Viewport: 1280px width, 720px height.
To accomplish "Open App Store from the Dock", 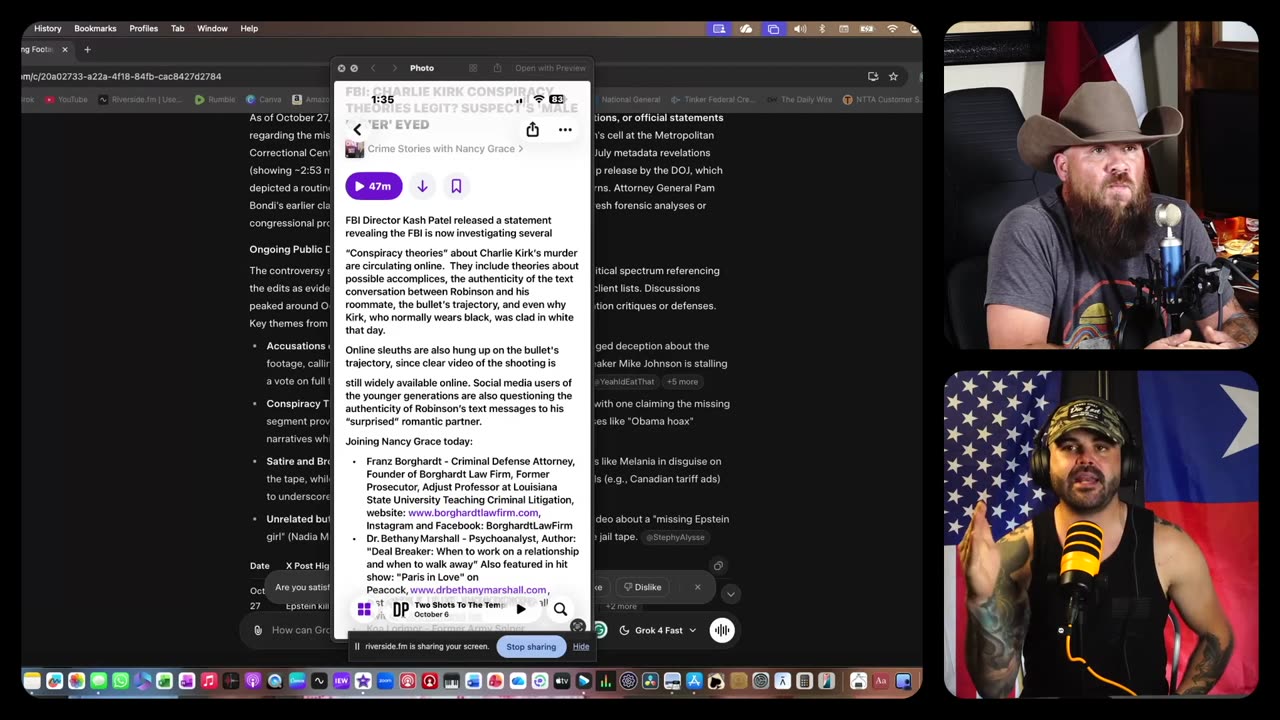I will (694, 681).
